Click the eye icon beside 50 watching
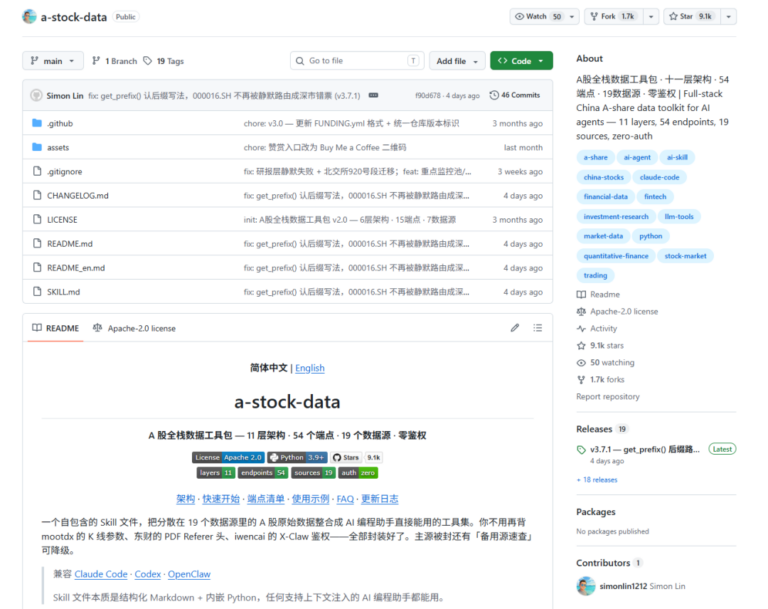This screenshot has height=609, width=768. (x=581, y=363)
